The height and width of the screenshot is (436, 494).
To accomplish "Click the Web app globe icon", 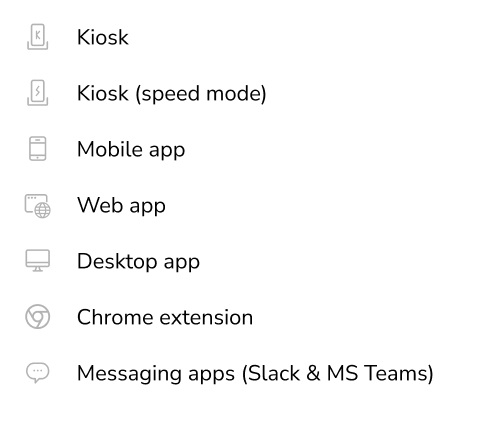I will click(x=38, y=206).
